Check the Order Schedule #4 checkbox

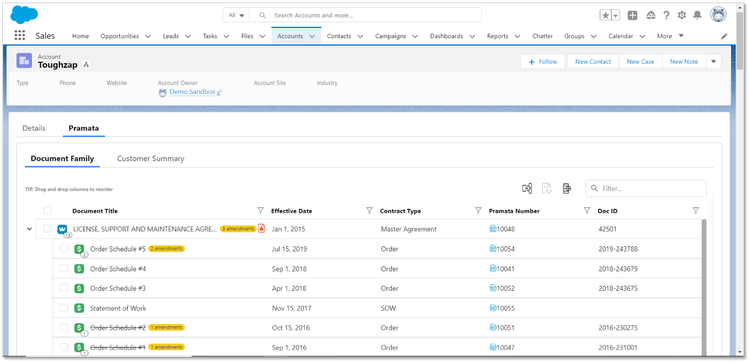pyautogui.click(x=64, y=268)
